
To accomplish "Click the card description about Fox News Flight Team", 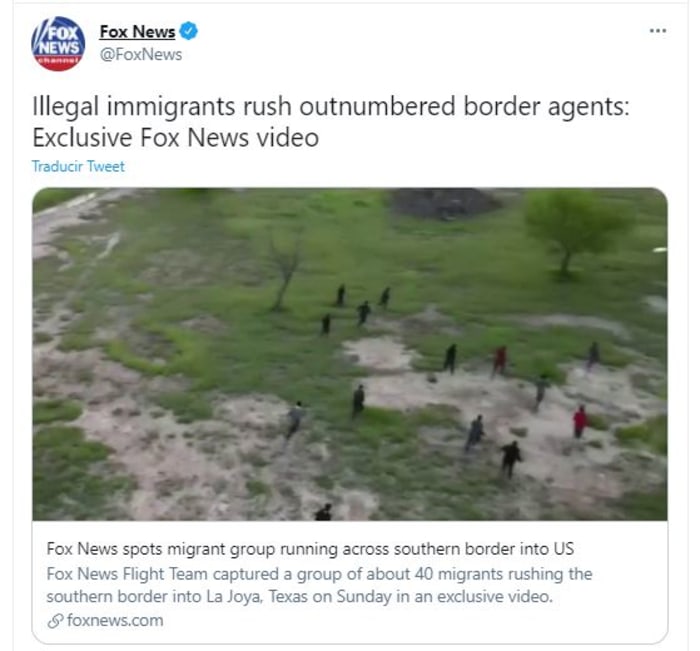I will click(x=319, y=585).
